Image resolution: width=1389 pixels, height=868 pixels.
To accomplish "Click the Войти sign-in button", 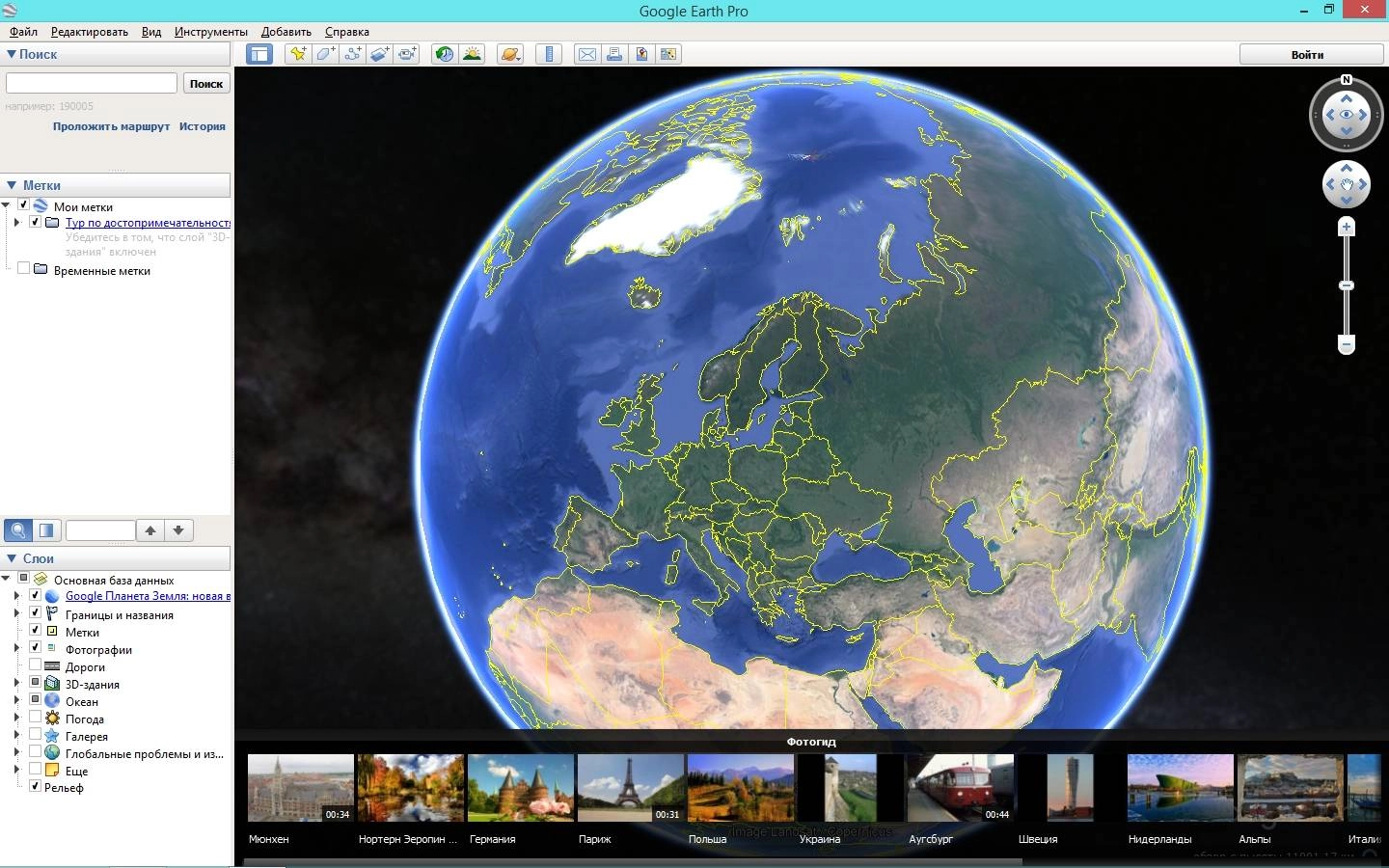I will [x=1307, y=54].
